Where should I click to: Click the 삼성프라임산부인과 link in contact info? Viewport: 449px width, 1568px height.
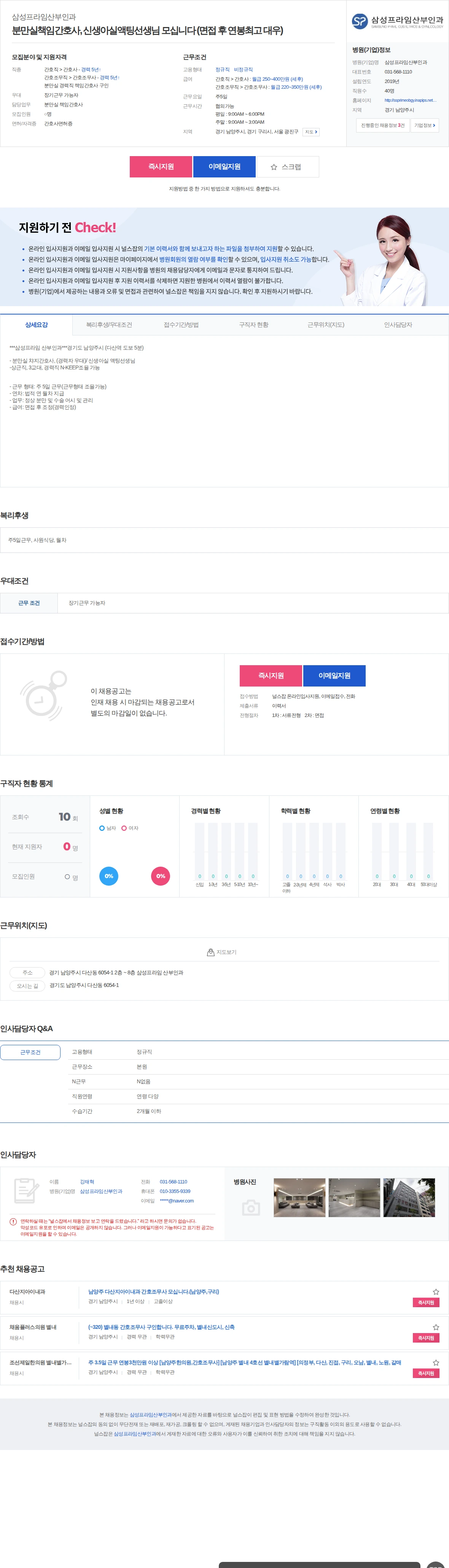(101, 1191)
